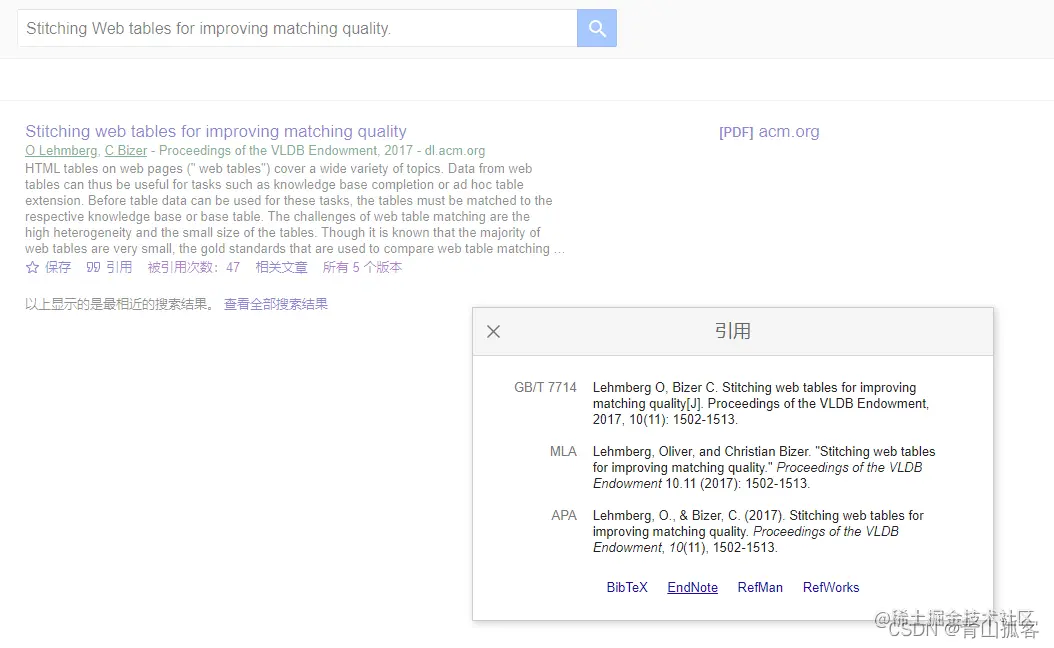
Task: Export citation to EndNote
Action: click(692, 588)
